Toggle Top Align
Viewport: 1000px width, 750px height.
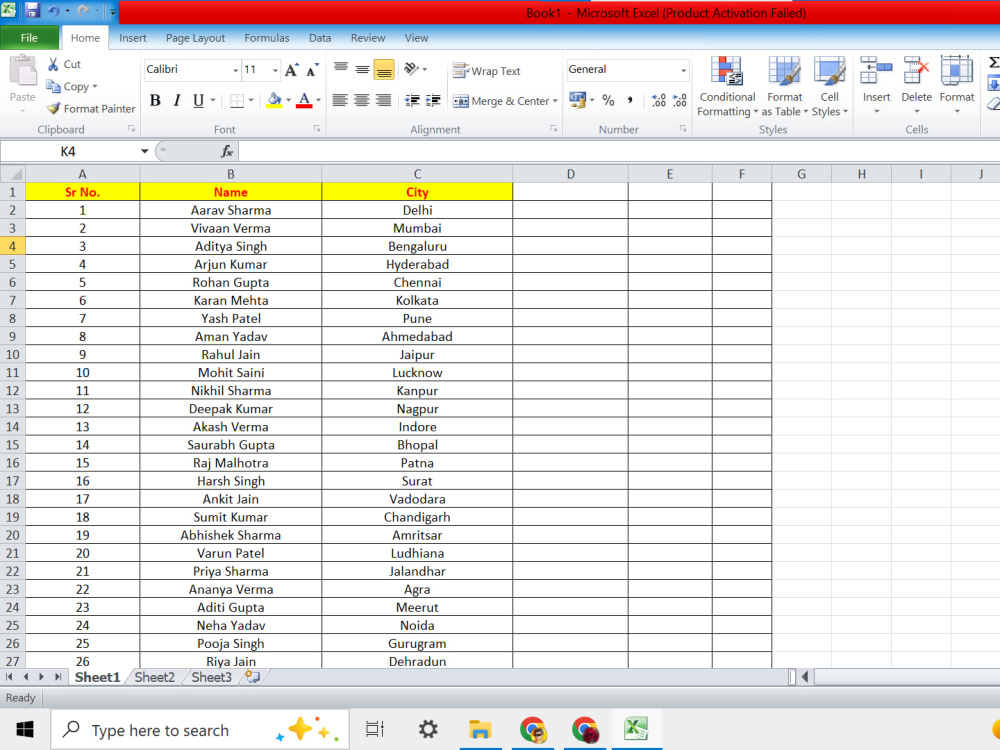click(x=341, y=69)
